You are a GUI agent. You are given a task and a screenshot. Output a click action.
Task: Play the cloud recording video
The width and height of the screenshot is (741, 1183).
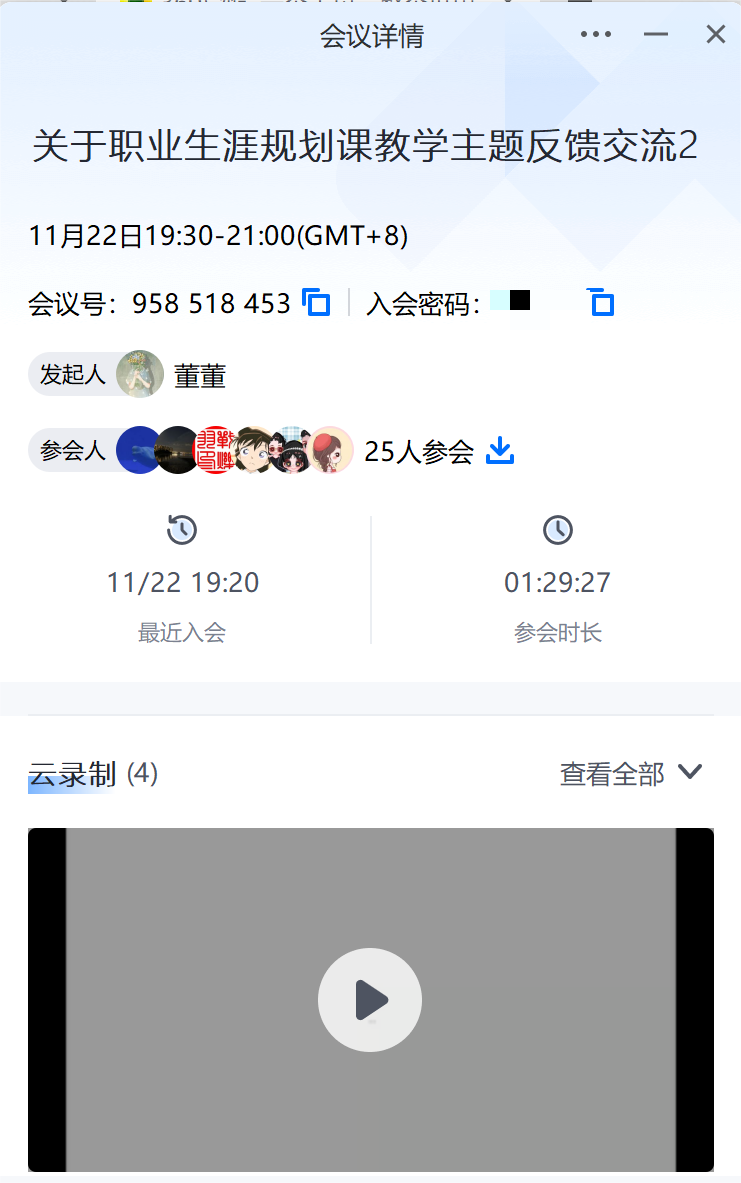370,1000
